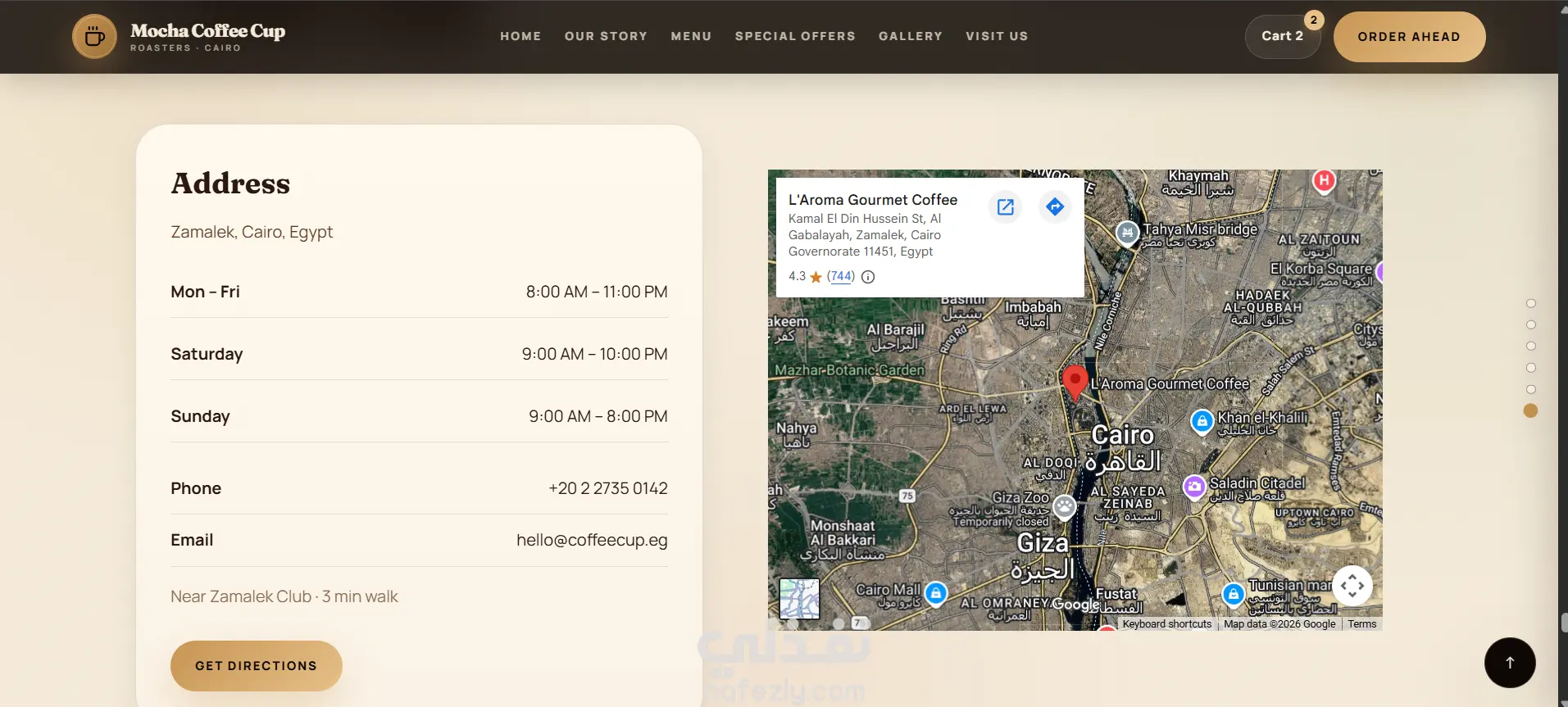Viewport: 1568px width, 707px height.
Task: Click the hours '9:00 AM – 8:00 PM'
Action: click(x=598, y=416)
